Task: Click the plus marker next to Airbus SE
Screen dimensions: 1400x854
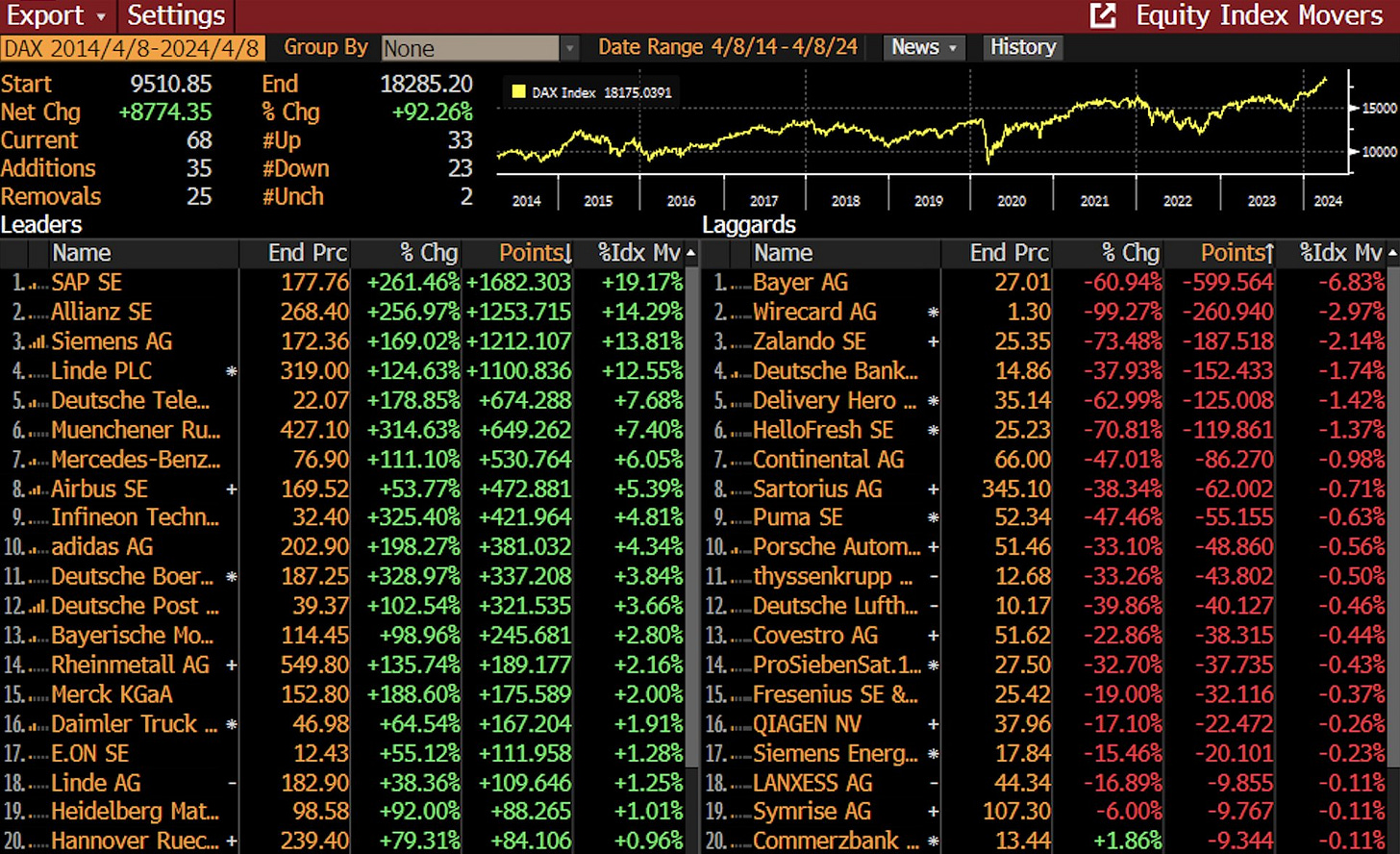Action: (x=231, y=490)
